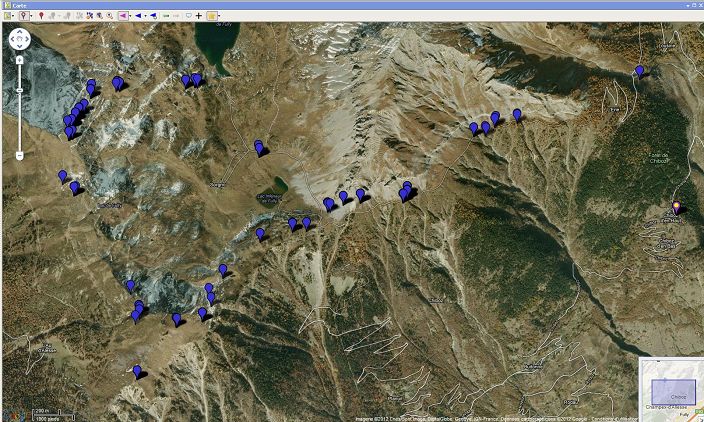Viewport: 704px width, 422px height.
Task: Click the magenta left-arrow toolbar icon
Action: point(123,16)
